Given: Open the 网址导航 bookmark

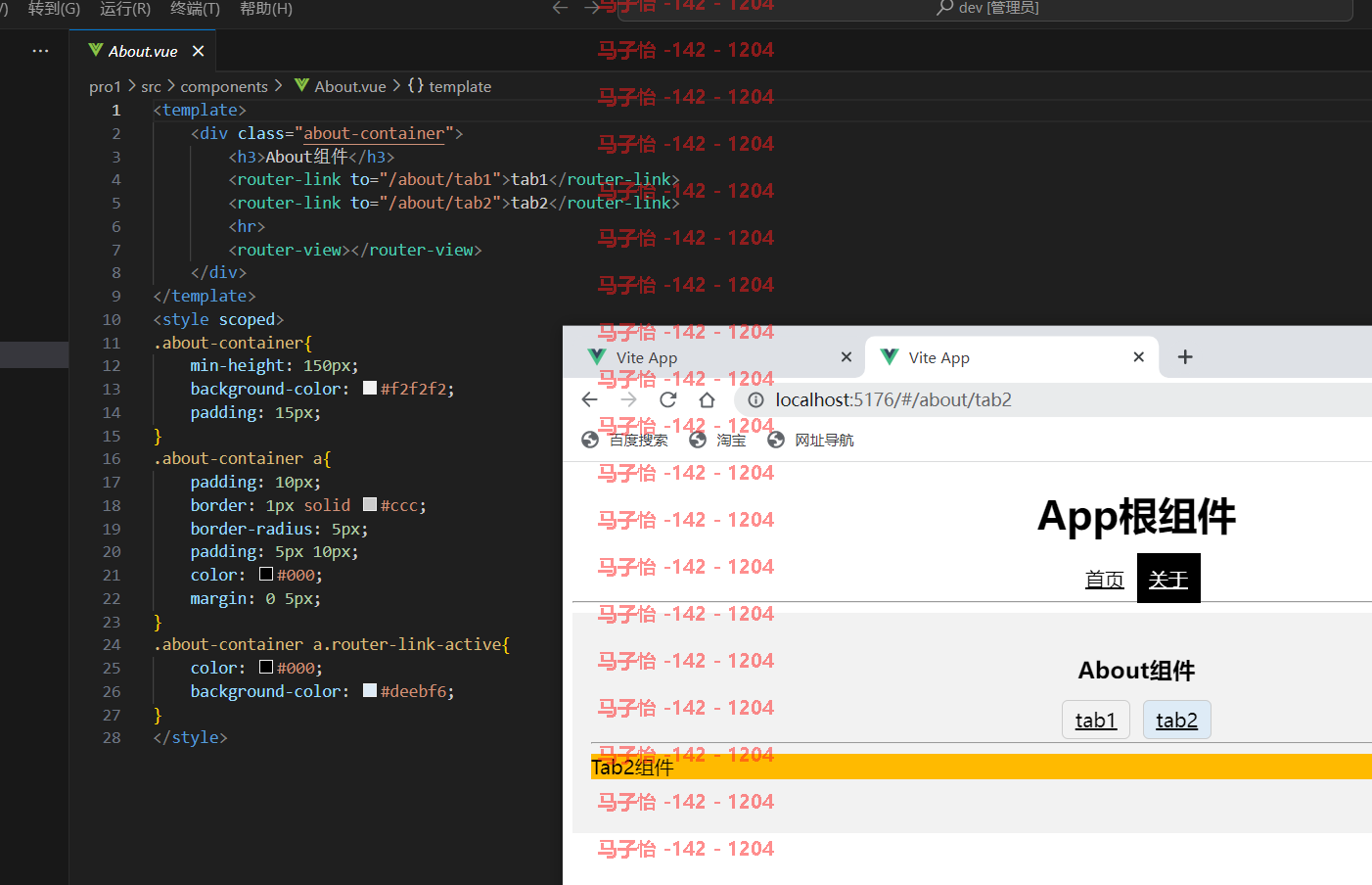Looking at the screenshot, I should coord(810,440).
